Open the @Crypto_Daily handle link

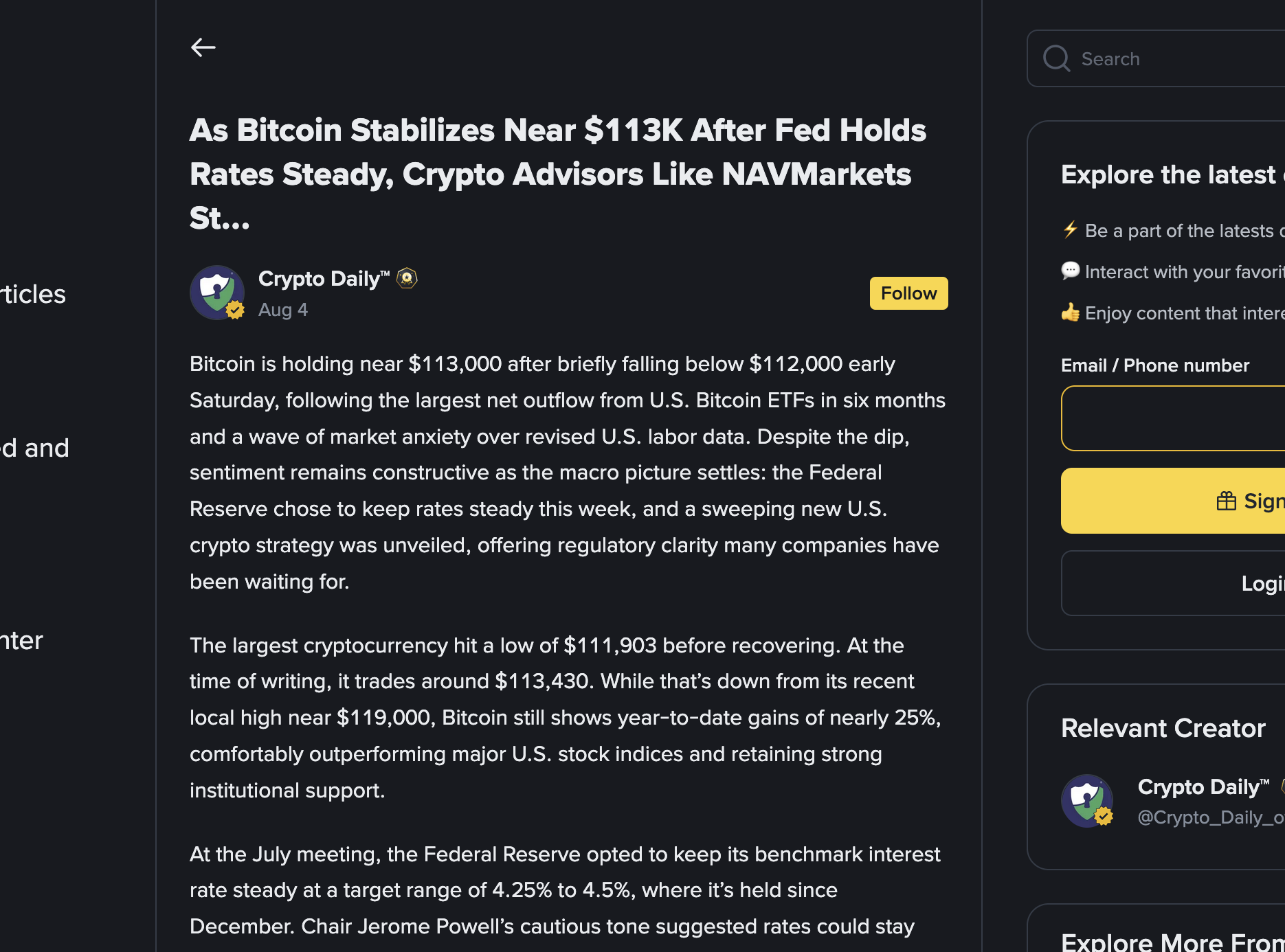[1211, 817]
